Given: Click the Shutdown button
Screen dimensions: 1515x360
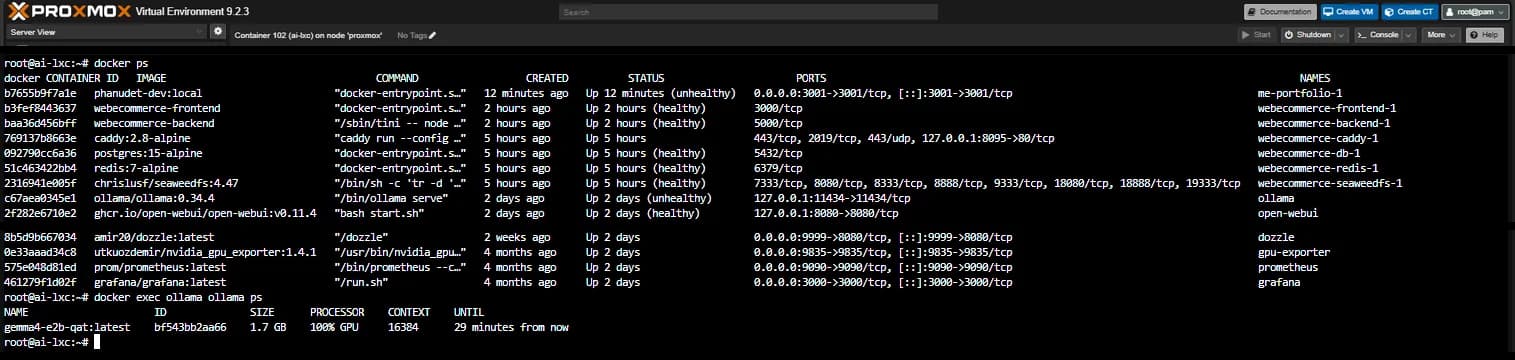Looking at the screenshot, I should [x=1308, y=35].
